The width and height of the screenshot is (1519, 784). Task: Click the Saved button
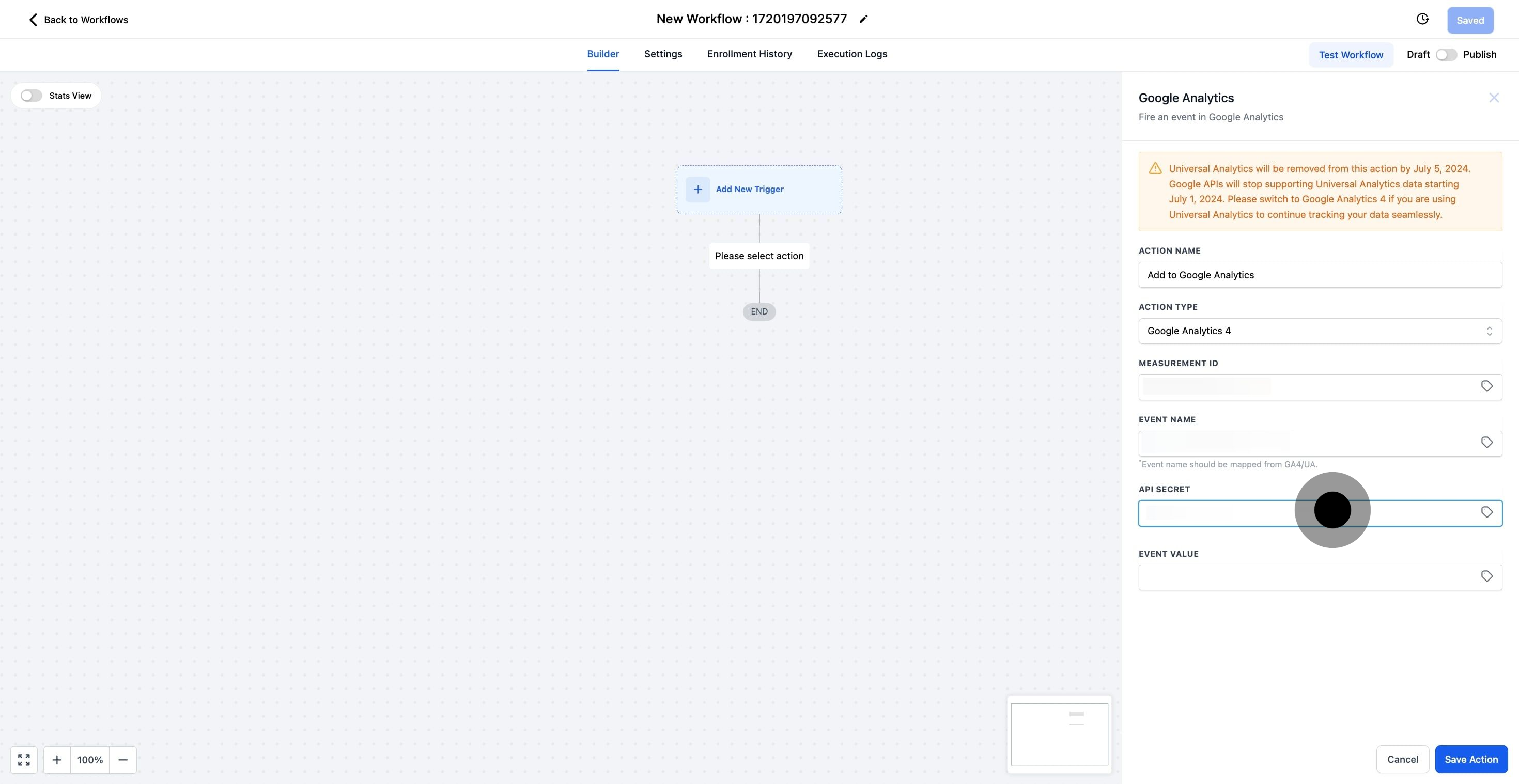click(x=1470, y=20)
